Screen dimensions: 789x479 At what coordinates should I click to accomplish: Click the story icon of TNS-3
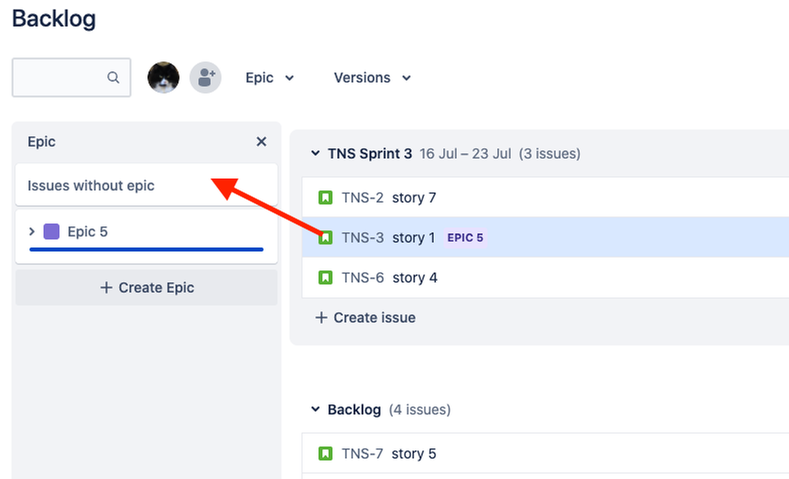(x=326, y=237)
